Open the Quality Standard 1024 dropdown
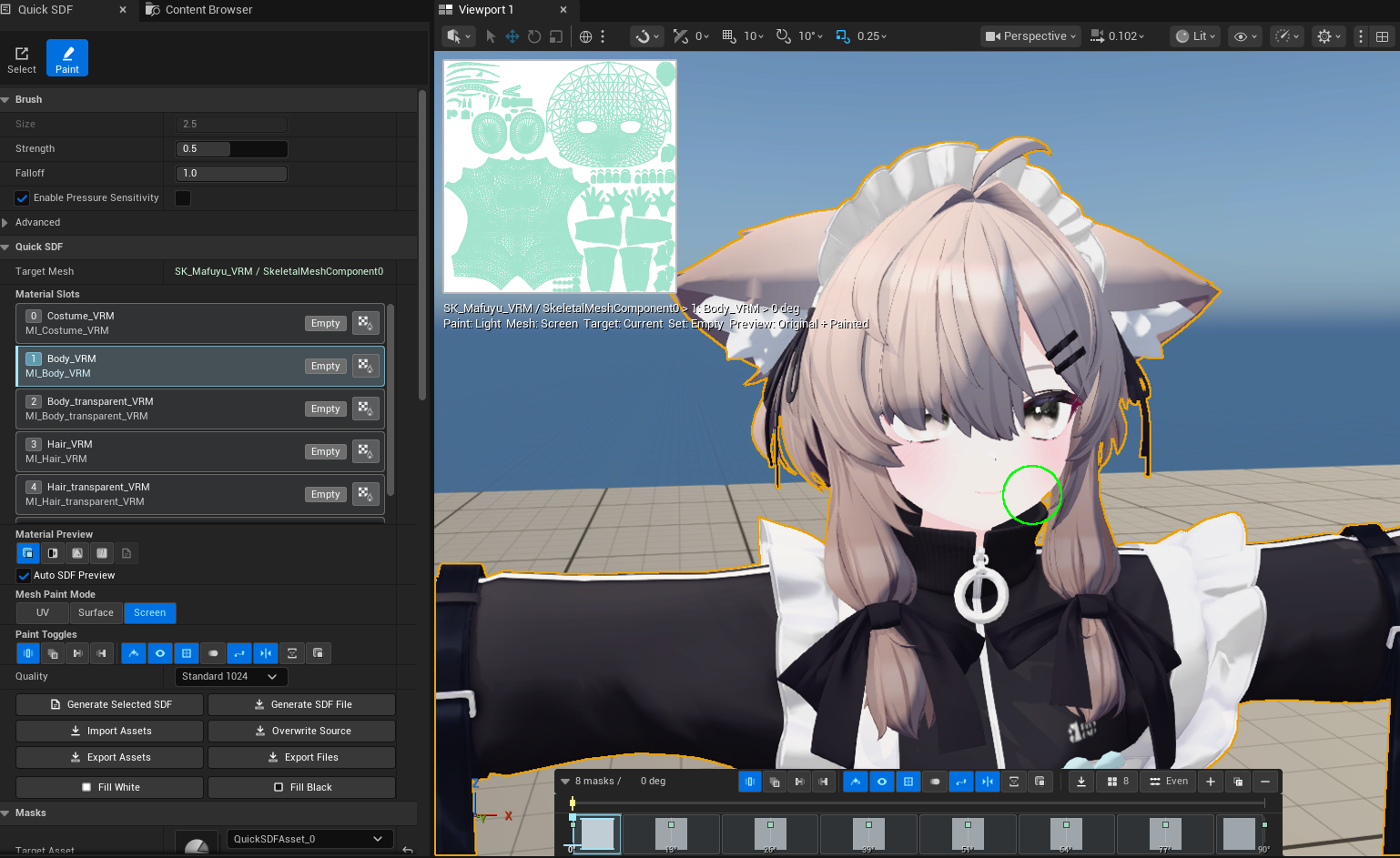Viewport: 1400px width, 858px height. click(231, 677)
